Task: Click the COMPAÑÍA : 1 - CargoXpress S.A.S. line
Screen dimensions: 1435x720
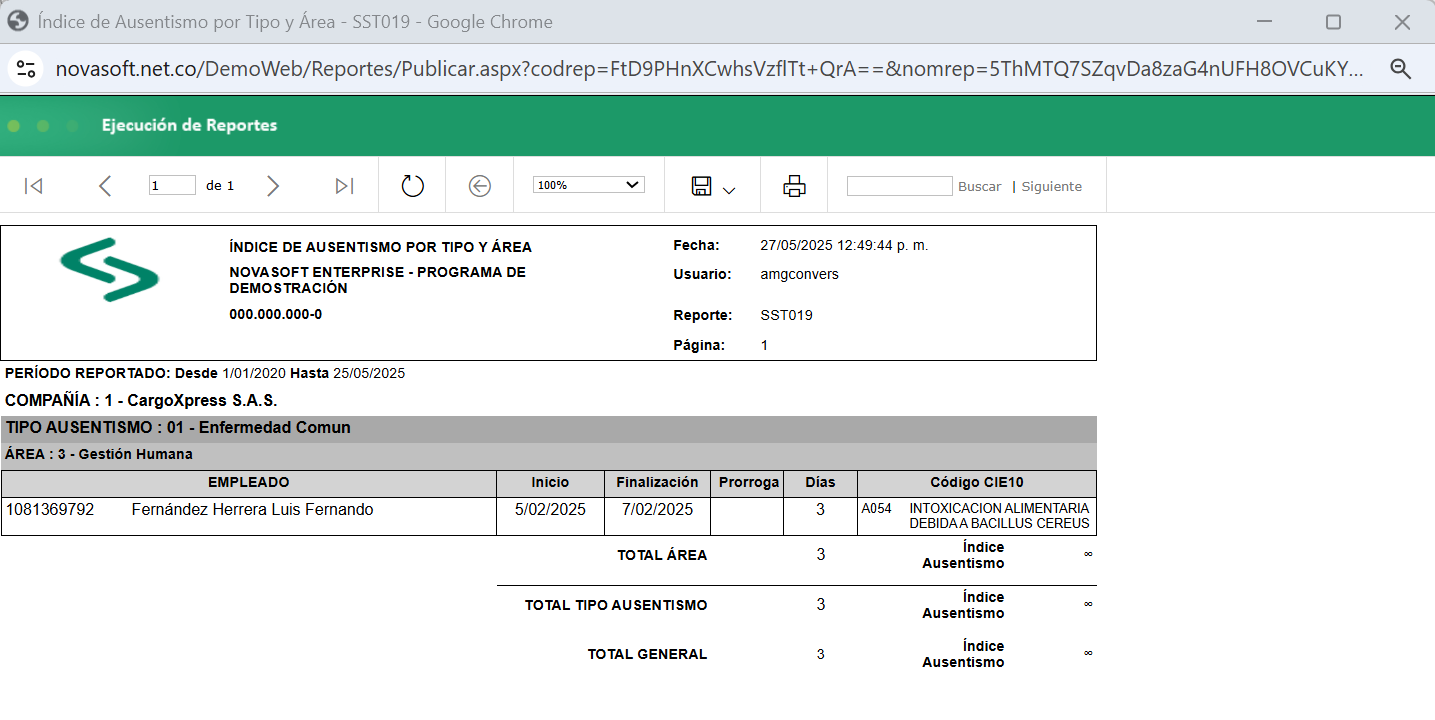Action: 141,400
